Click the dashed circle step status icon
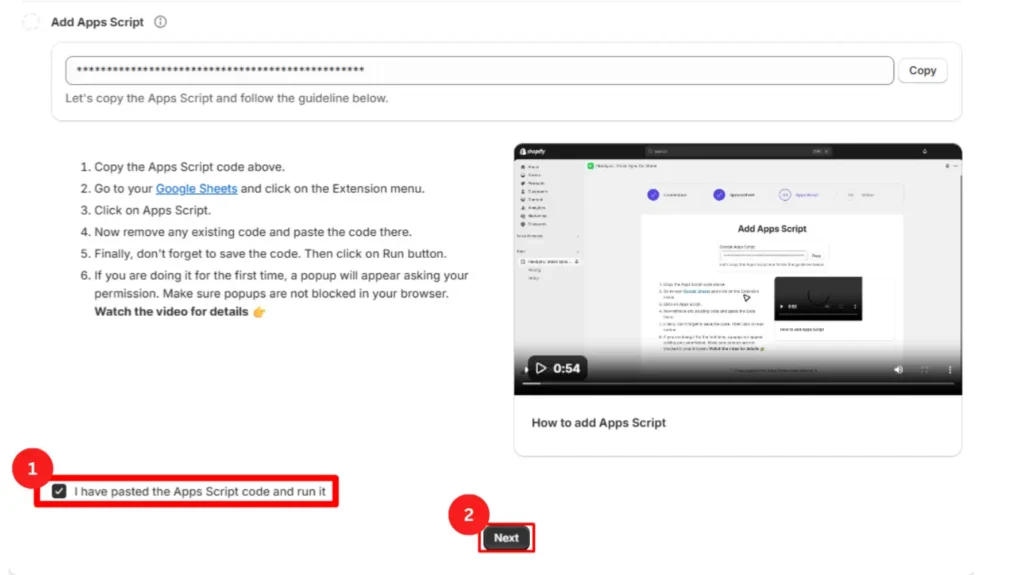This screenshot has height=575, width=1024. (x=32, y=22)
